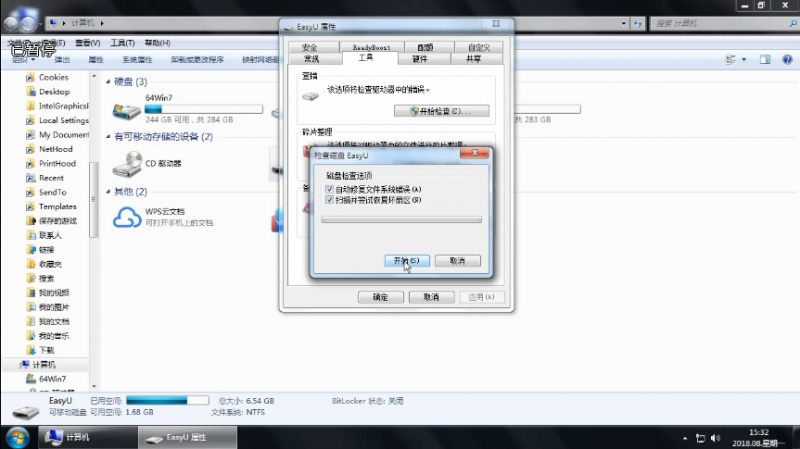Click the Desktop folder icon in sidebar
The width and height of the screenshot is (800, 449).
click(30, 92)
